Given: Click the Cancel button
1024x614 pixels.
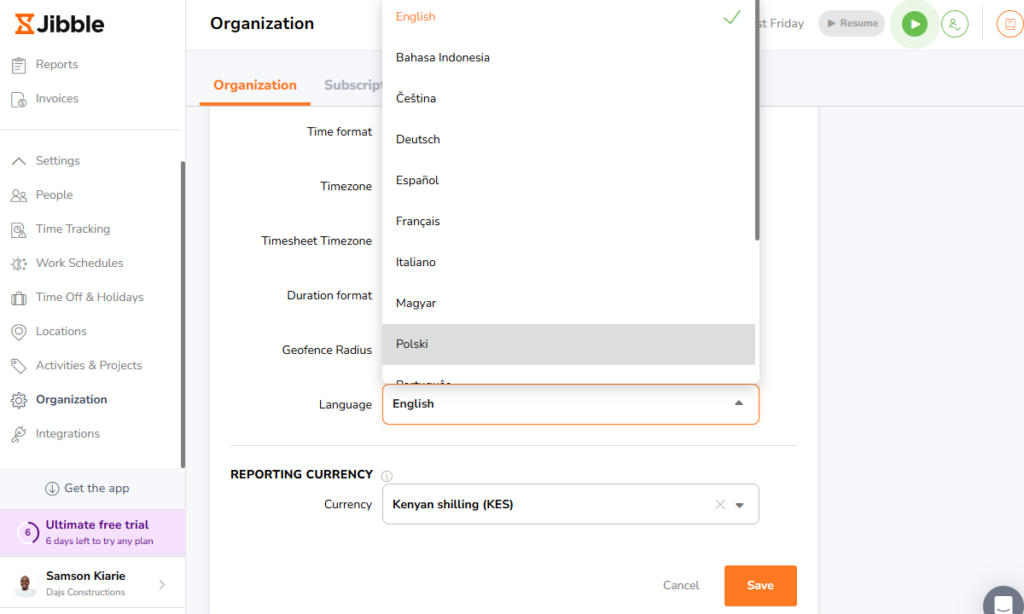Looking at the screenshot, I should point(680,585).
